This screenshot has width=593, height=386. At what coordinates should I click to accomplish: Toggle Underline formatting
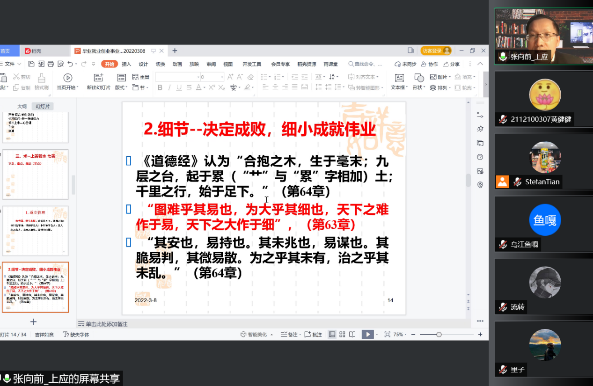pyautogui.click(x=179, y=88)
